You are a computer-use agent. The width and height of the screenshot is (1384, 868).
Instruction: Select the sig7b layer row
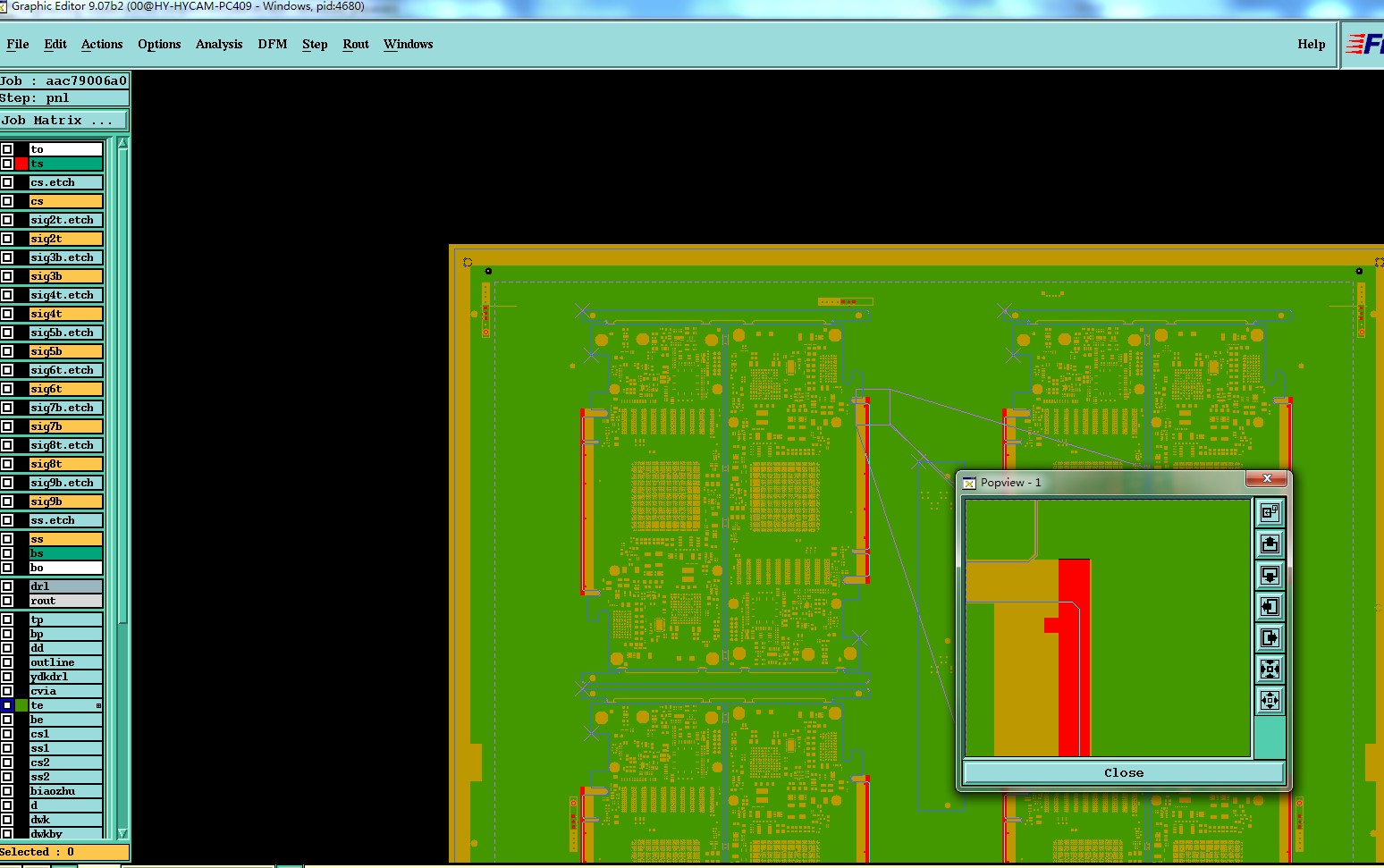tap(66, 426)
